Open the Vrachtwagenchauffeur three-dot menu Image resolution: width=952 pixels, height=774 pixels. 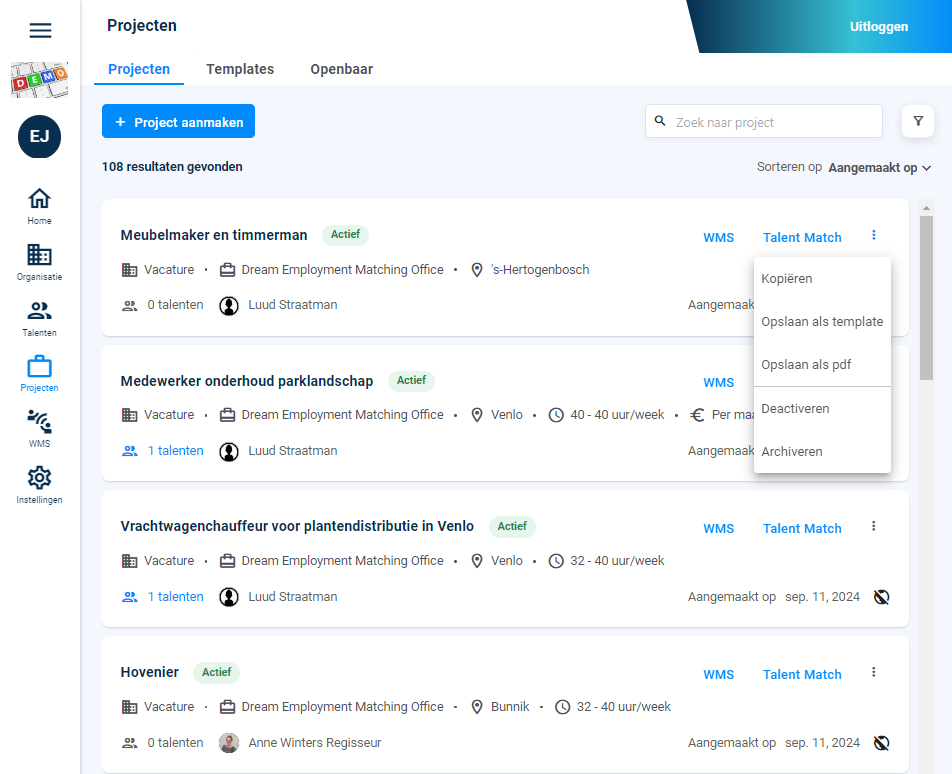coord(874,526)
